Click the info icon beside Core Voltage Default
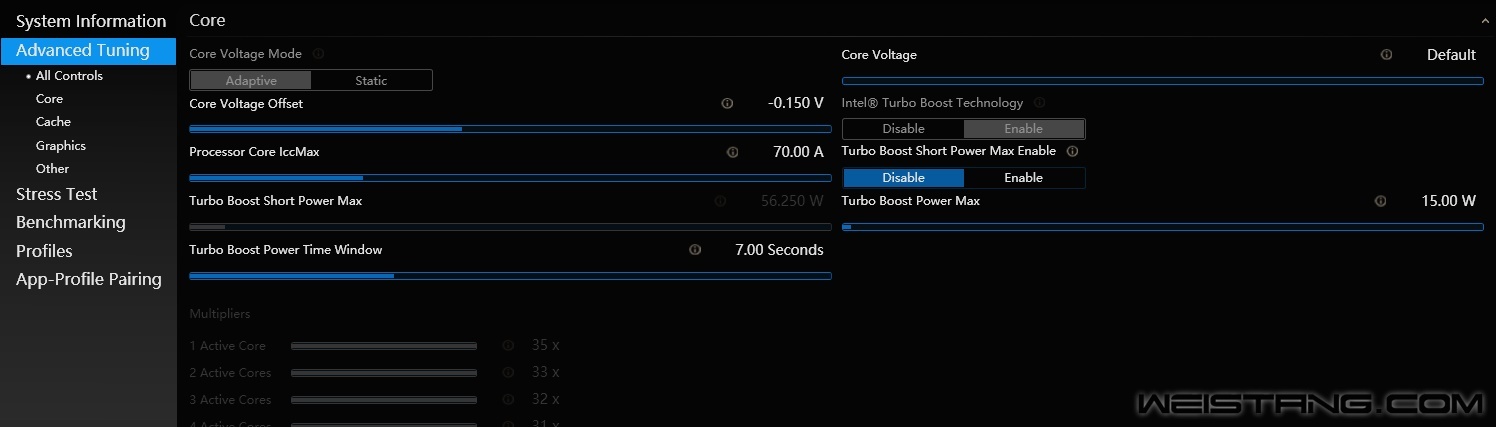Screen dimensions: 1496x427 tap(1386, 55)
